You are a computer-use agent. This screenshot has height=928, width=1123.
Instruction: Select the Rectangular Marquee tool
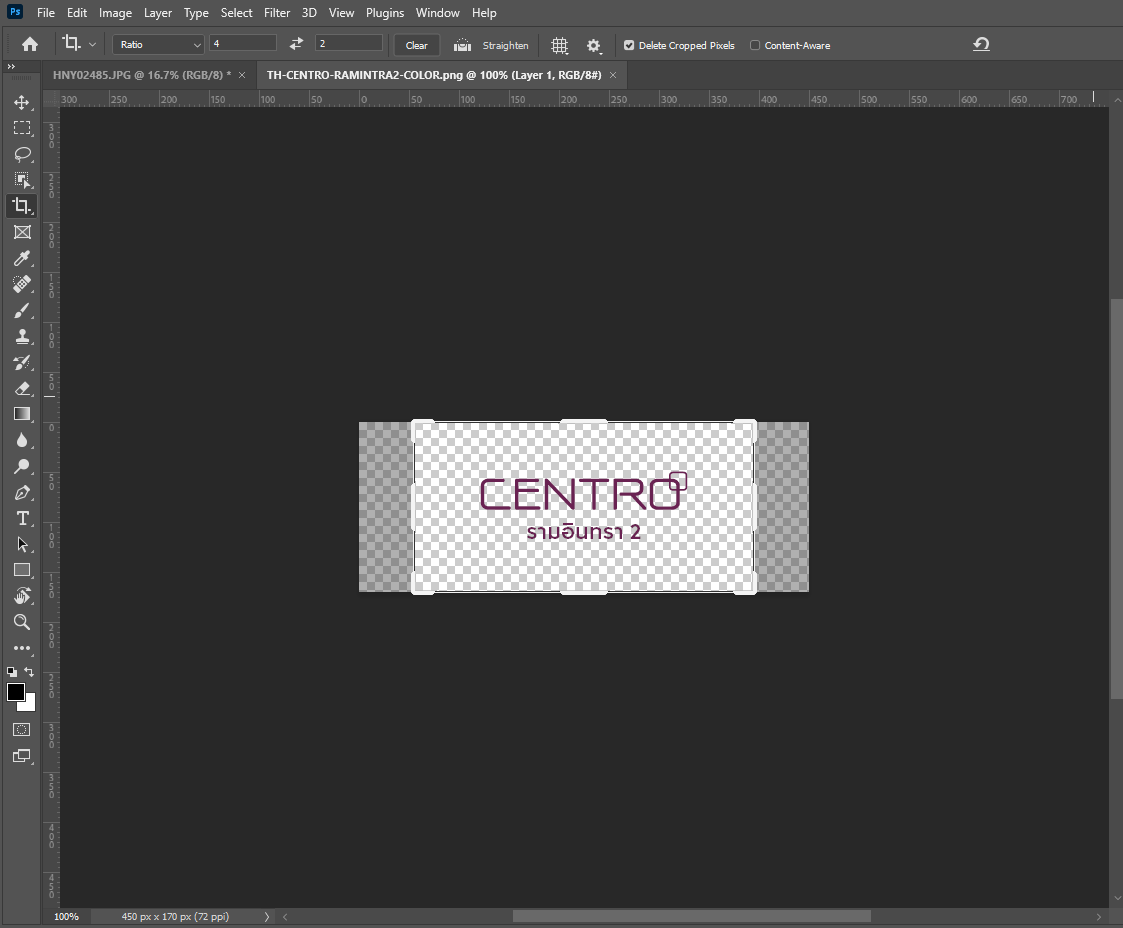(22, 128)
